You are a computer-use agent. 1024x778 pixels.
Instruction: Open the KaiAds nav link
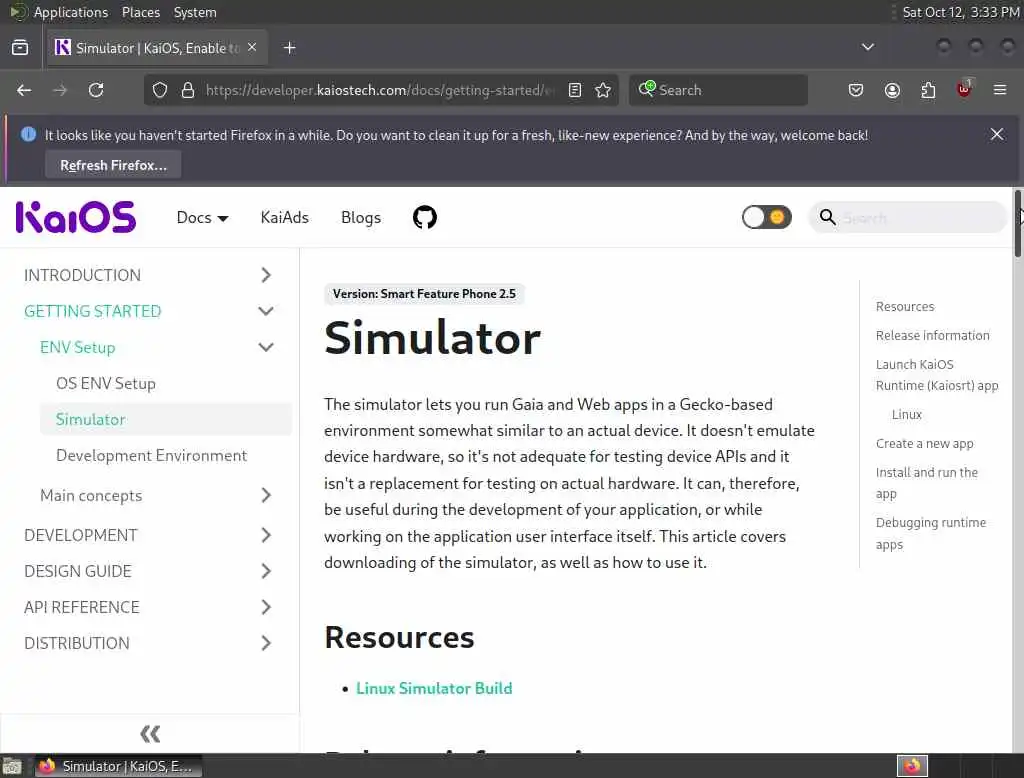click(284, 218)
